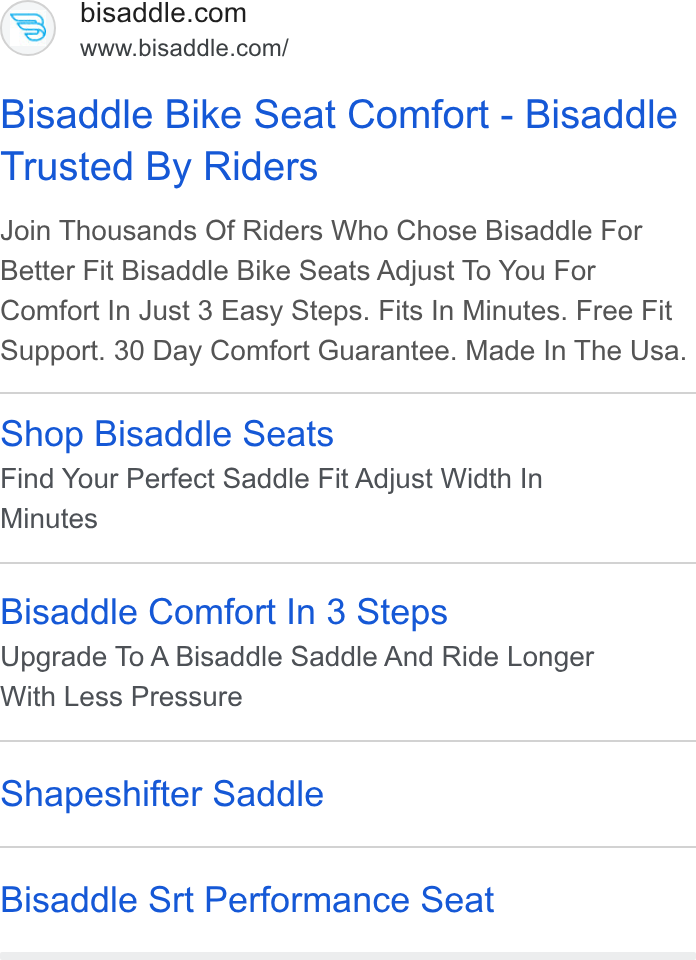Click 'Find Your Perfect Saddle Fit' description
696x960 pixels.
point(174,479)
